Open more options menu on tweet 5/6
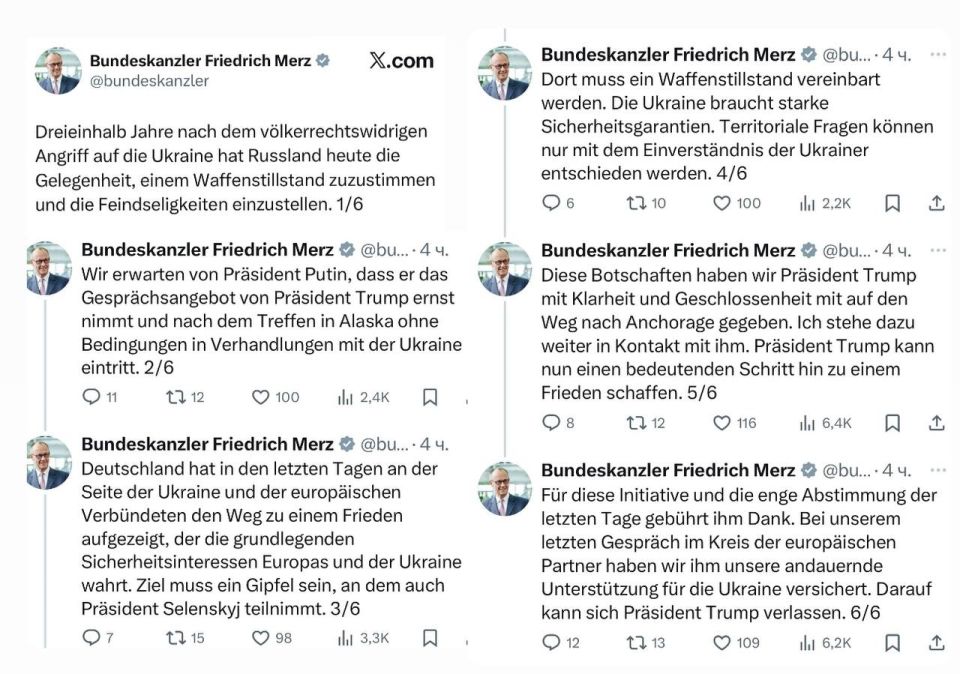Screen dimensions: 960x674 (x=937, y=250)
